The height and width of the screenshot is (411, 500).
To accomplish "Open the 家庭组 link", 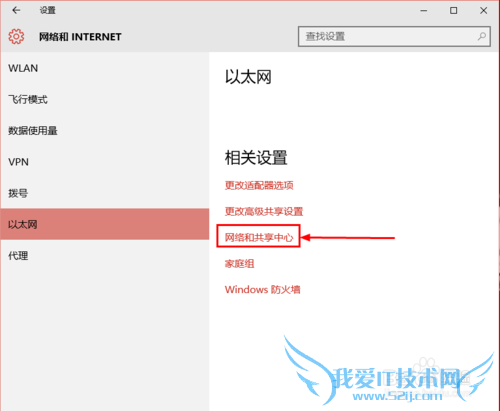I will 239,264.
